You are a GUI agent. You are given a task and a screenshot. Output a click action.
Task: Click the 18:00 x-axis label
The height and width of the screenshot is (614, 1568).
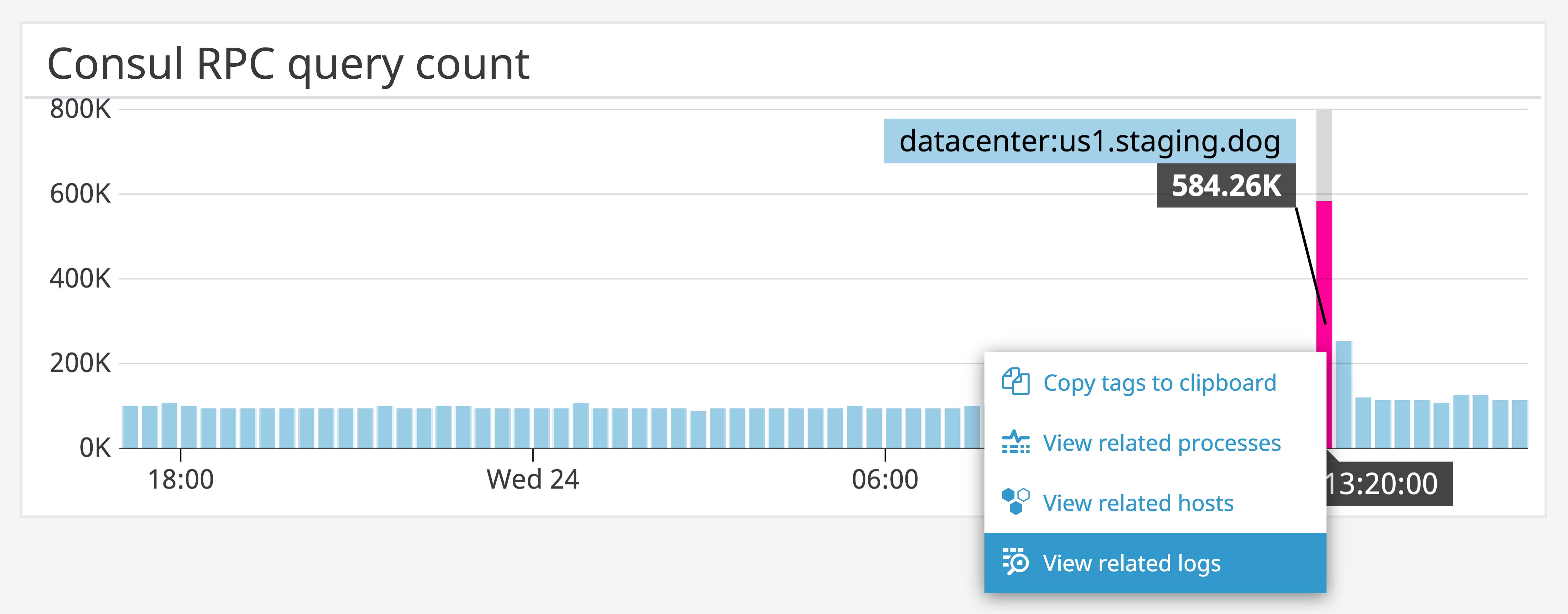(181, 480)
